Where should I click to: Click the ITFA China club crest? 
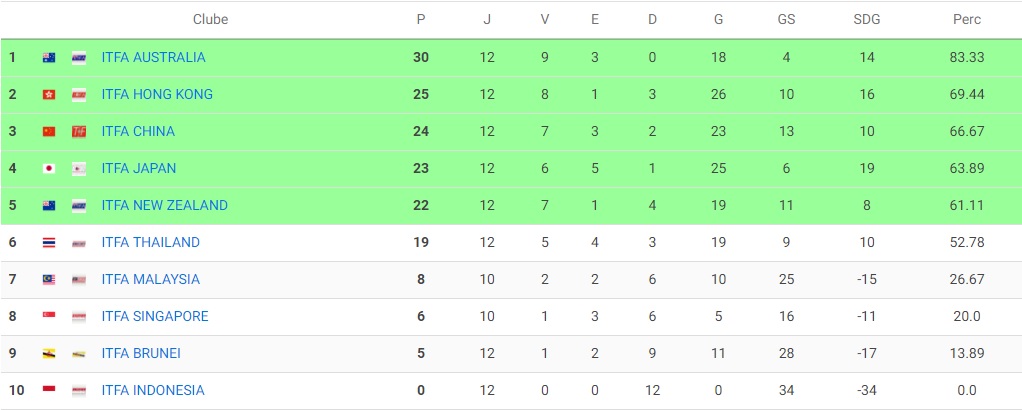click(79, 132)
